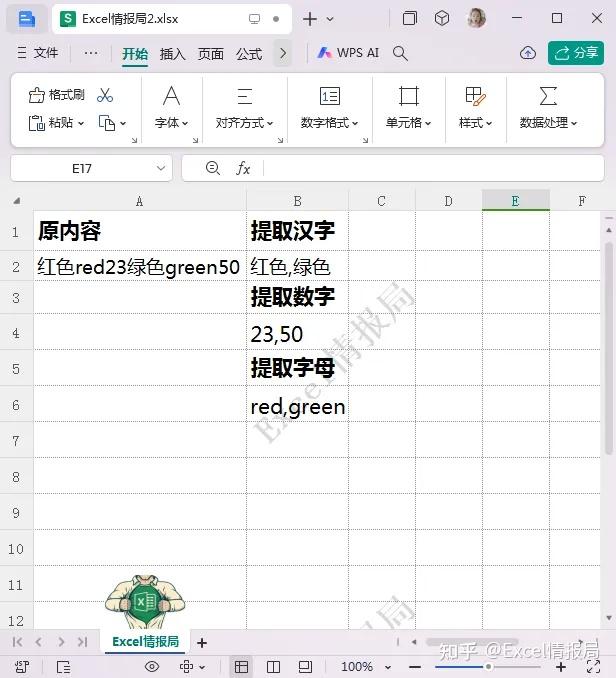Click the WPS home document icon
The image size is (616, 678).
pos(27,19)
